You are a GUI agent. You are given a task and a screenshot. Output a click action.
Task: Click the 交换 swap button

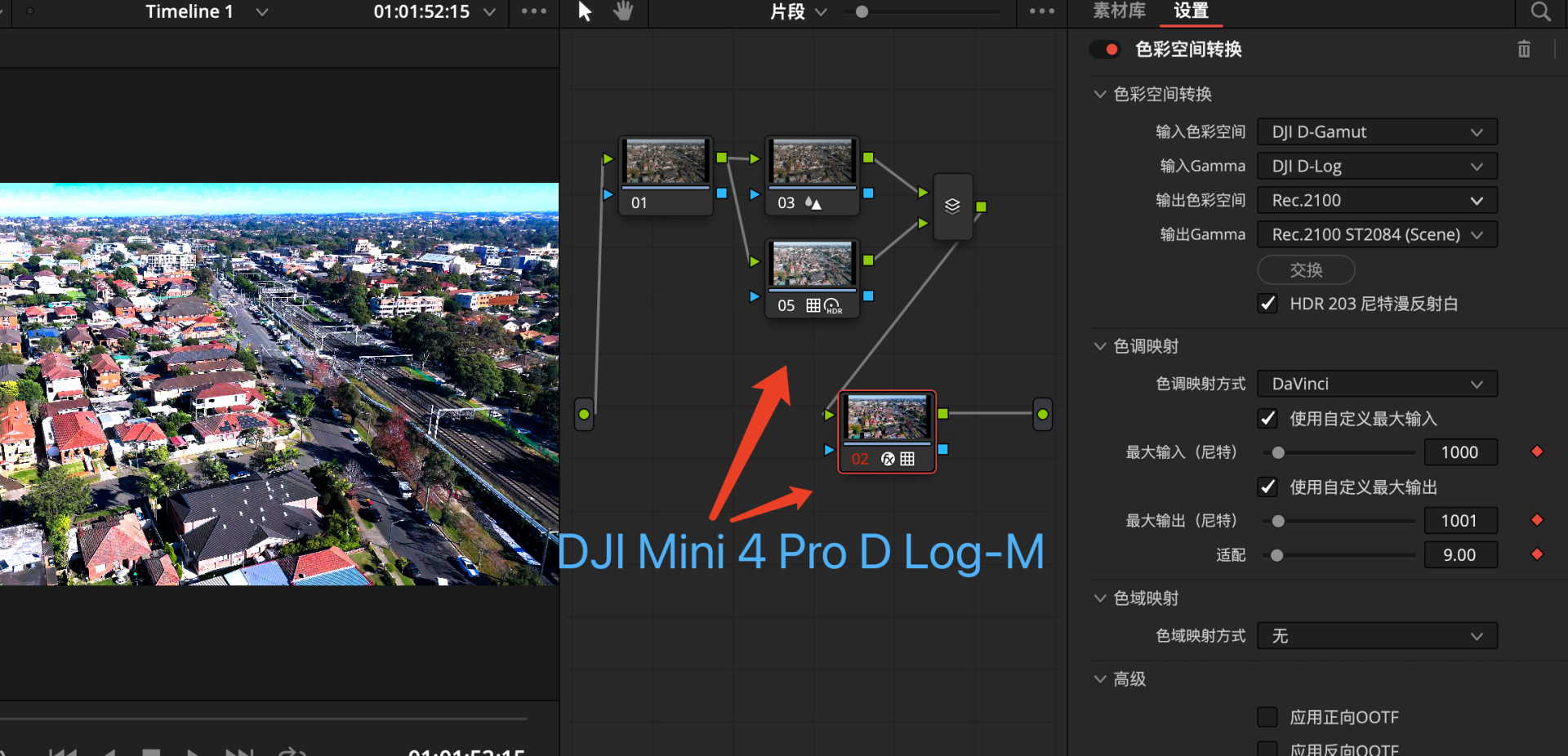point(1306,270)
